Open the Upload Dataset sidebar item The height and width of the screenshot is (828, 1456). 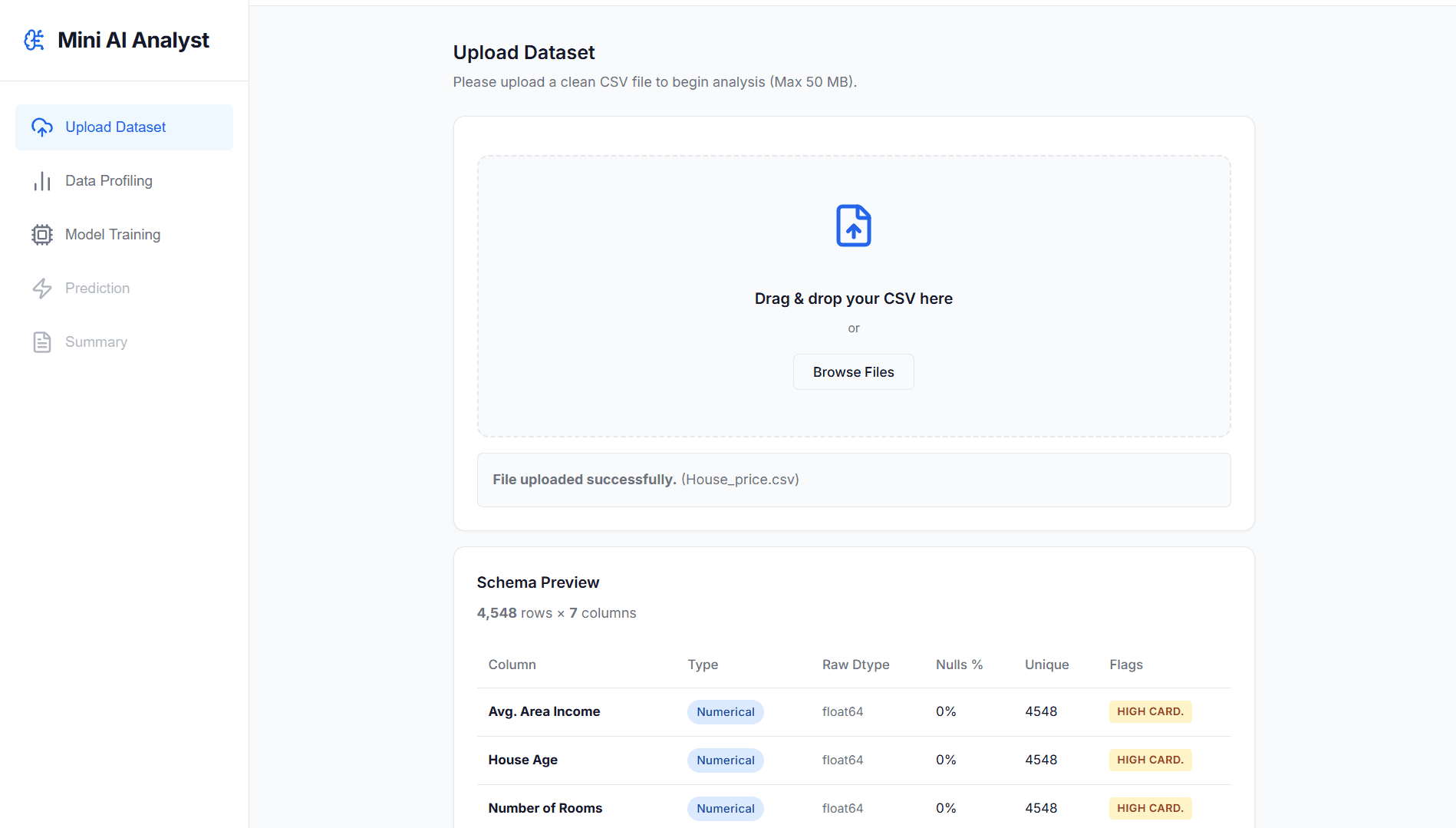click(124, 127)
